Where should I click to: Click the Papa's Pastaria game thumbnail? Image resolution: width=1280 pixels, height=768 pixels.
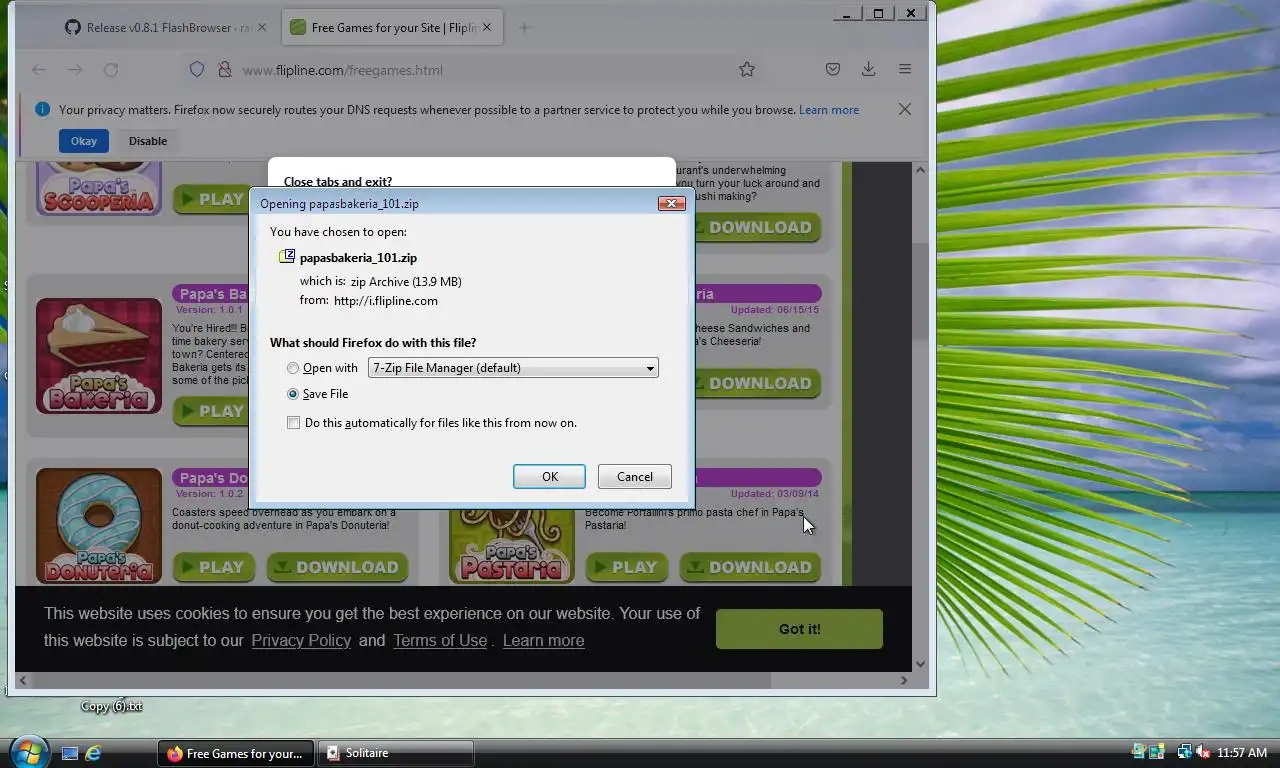pyautogui.click(x=512, y=546)
